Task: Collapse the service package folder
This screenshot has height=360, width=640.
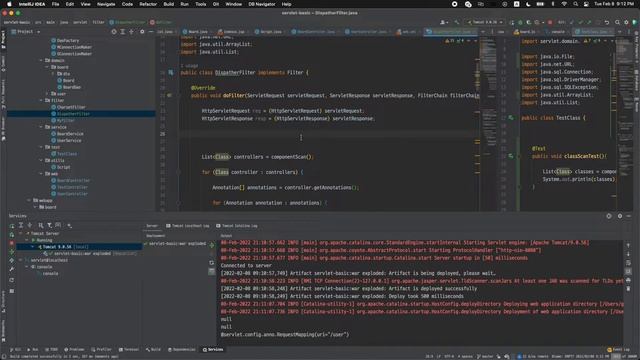Action: tap(41, 127)
